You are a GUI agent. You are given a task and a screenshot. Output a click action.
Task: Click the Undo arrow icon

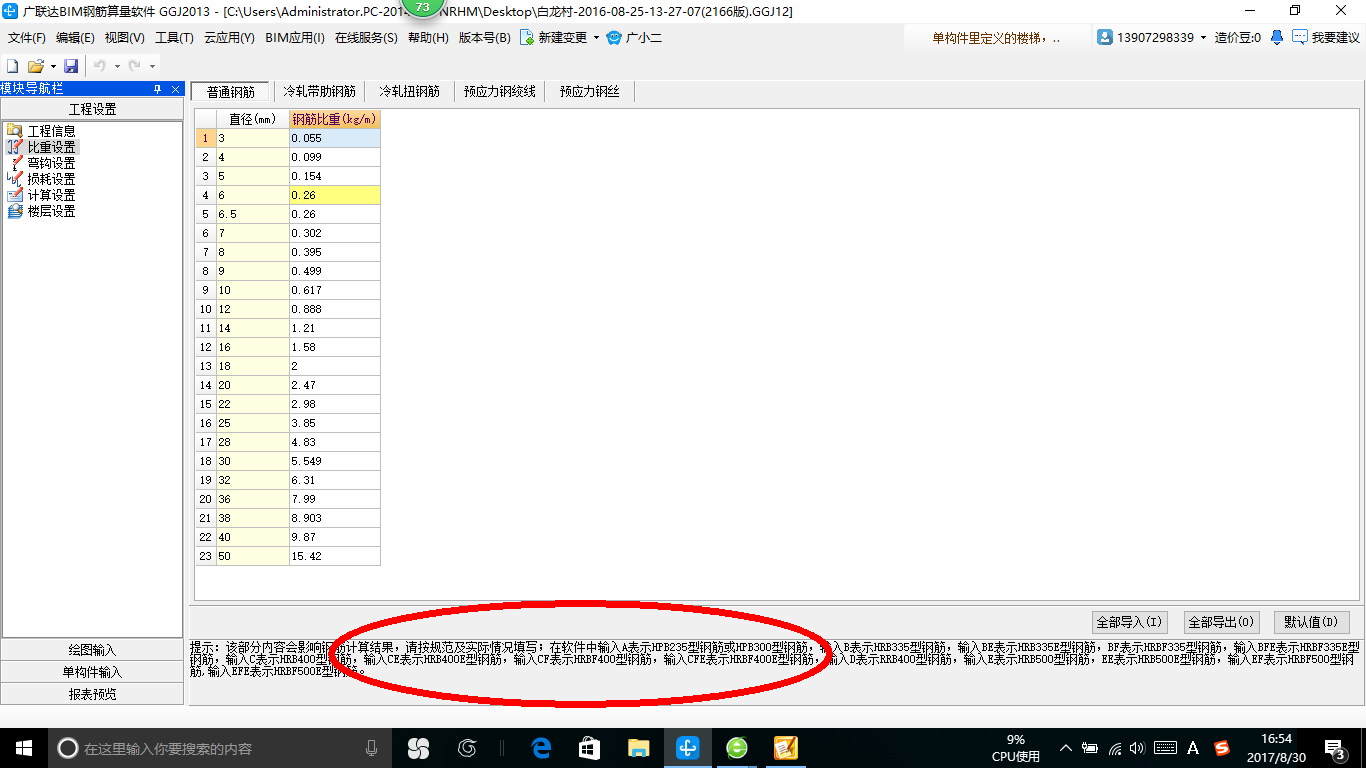click(100, 66)
